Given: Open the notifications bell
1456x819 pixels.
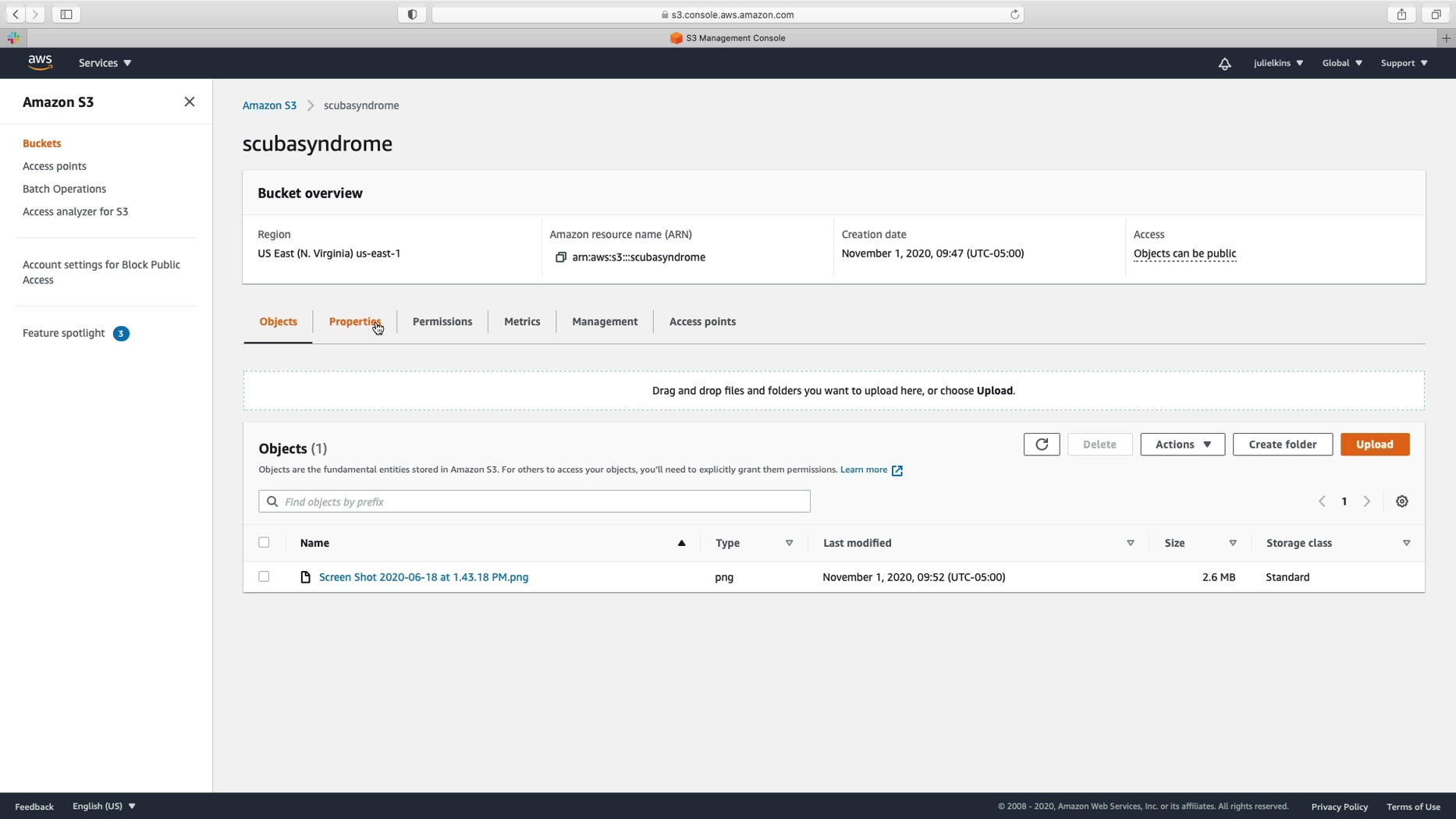Looking at the screenshot, I should [x=1224, y=63].
